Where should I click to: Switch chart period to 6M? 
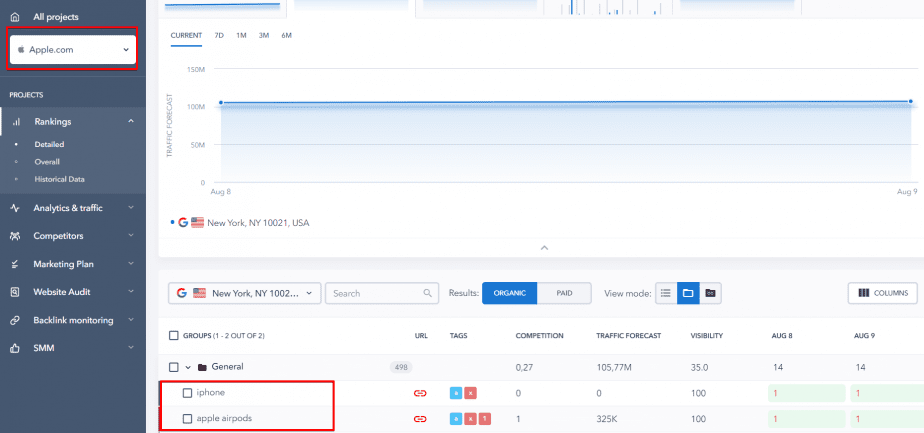(x=286, y=35)
